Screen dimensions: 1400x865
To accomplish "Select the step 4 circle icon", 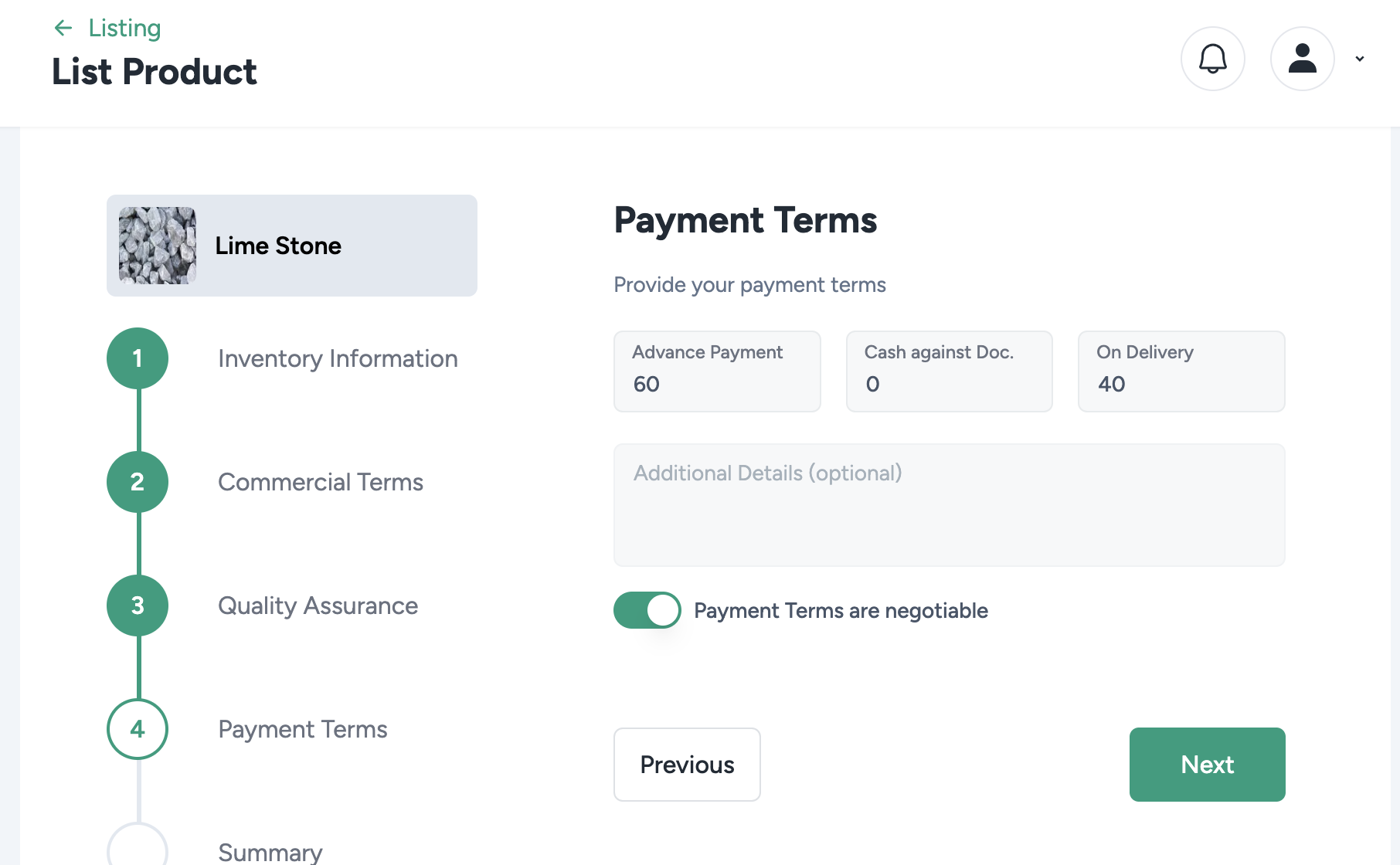I will pyautogui.click(x=138, y=729).
